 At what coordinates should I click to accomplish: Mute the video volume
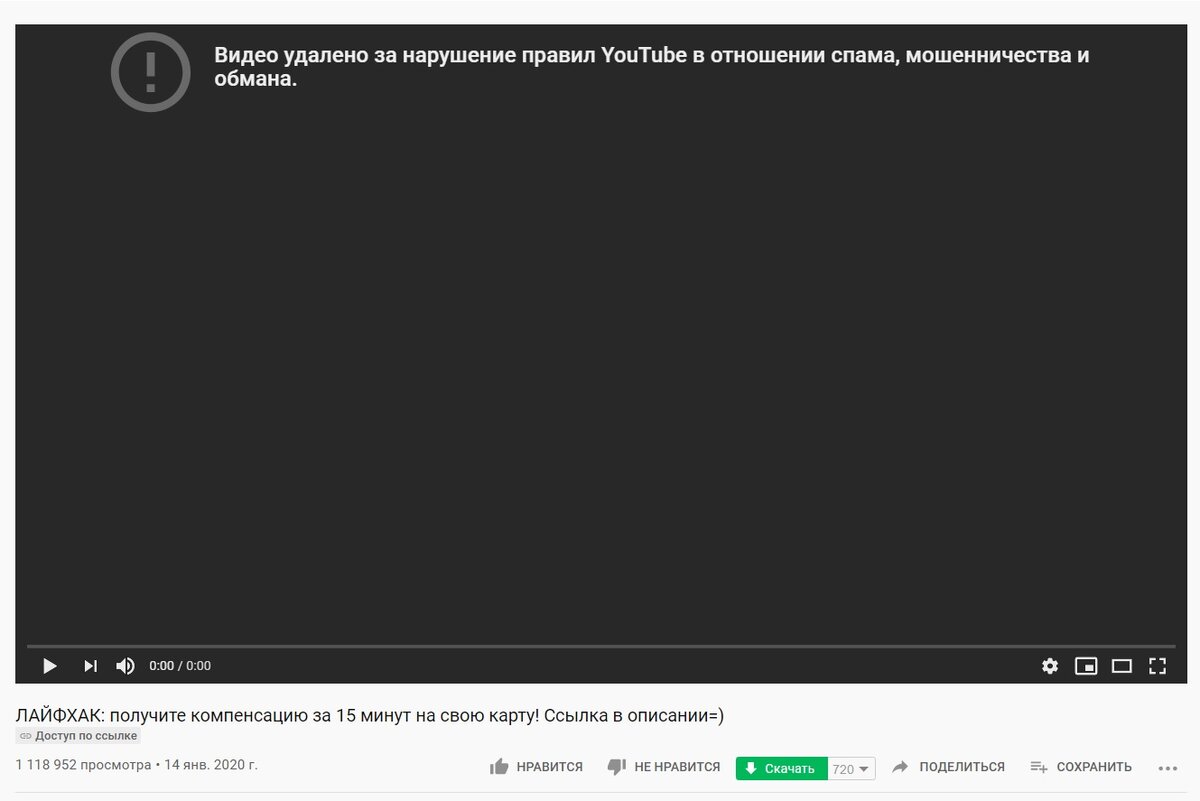pyautogui.click(x=125, y=665)
